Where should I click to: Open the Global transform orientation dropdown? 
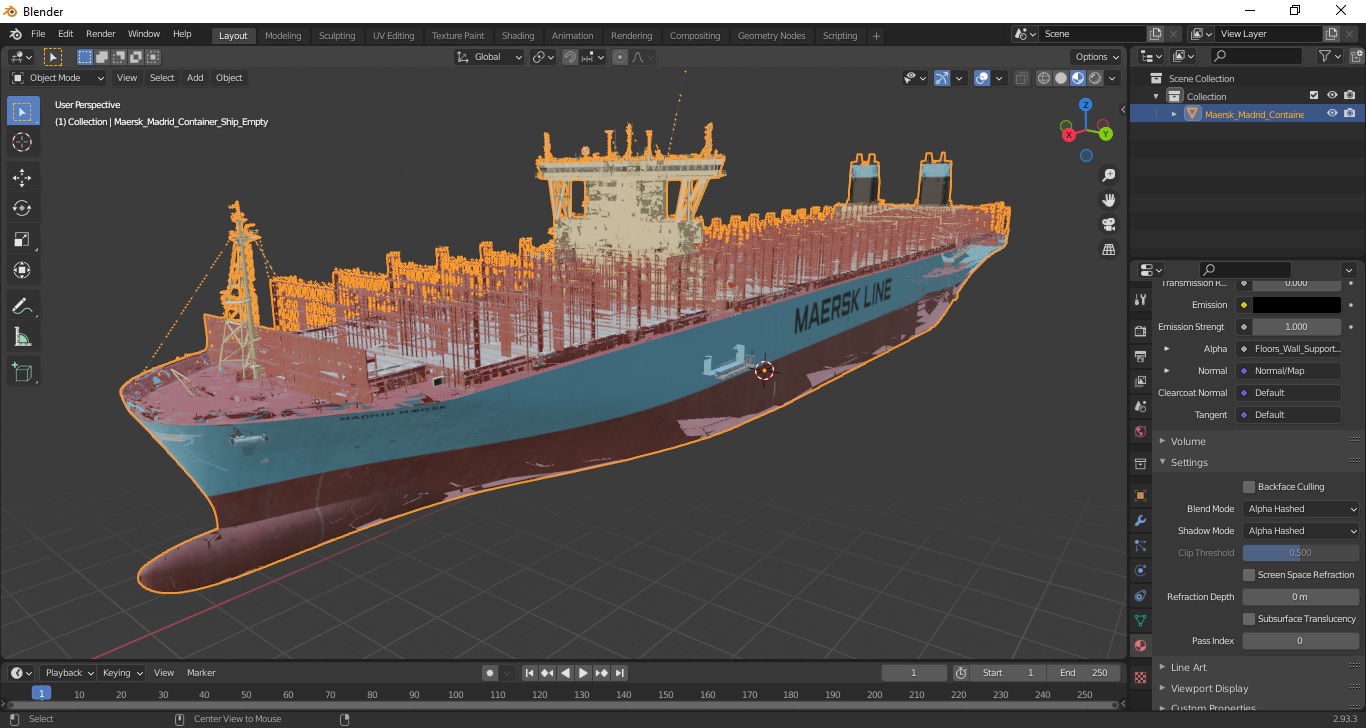489,57
